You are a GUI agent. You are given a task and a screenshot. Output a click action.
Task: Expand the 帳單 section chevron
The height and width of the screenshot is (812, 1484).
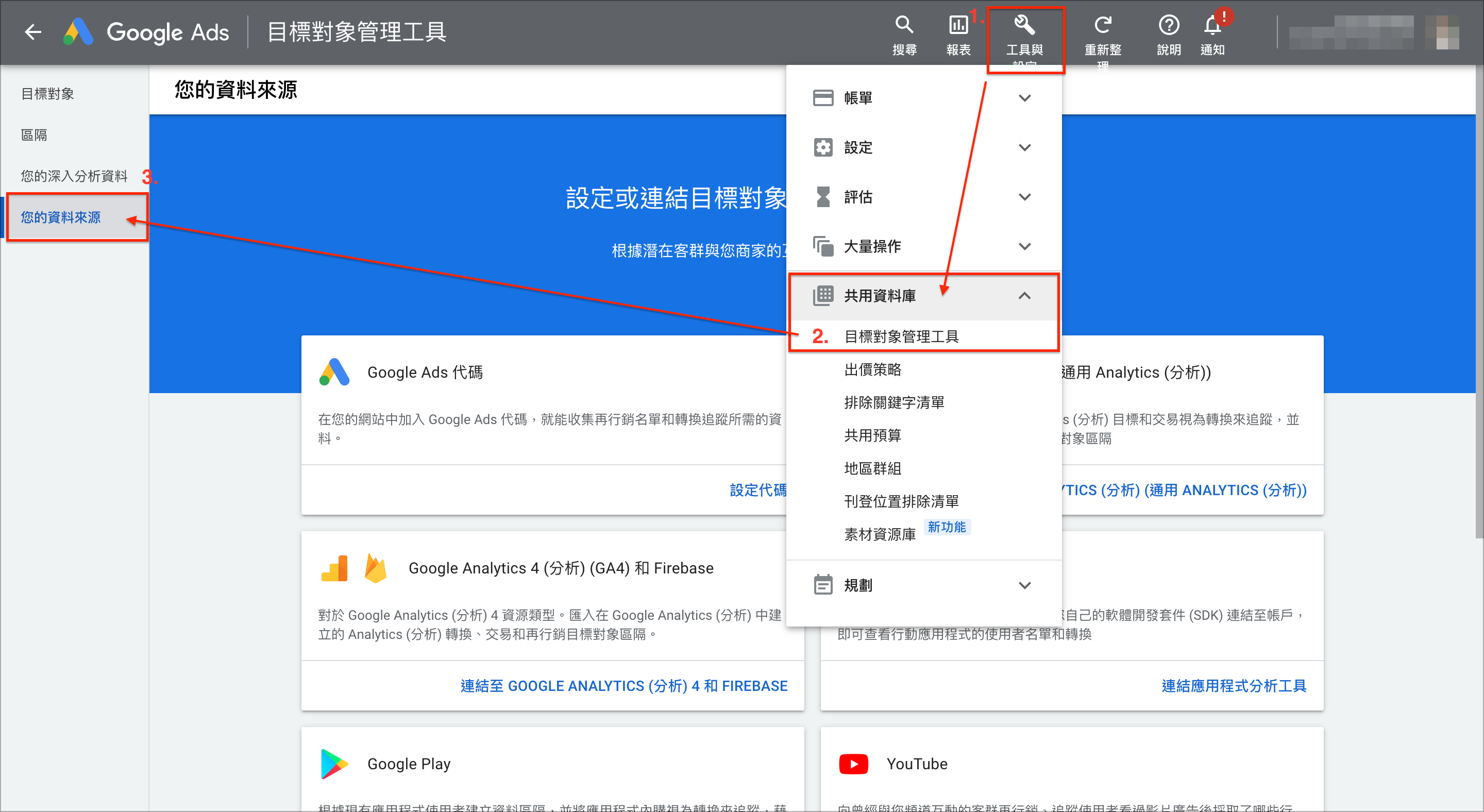pos(1024,98)
